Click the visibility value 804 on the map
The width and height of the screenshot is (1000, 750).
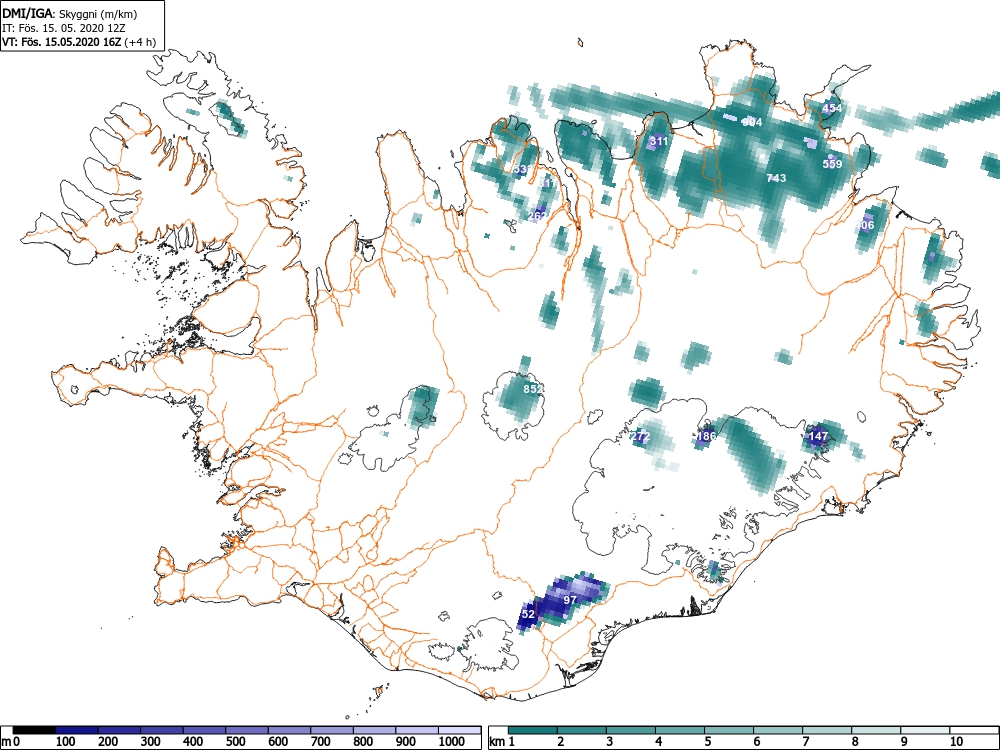753,122
